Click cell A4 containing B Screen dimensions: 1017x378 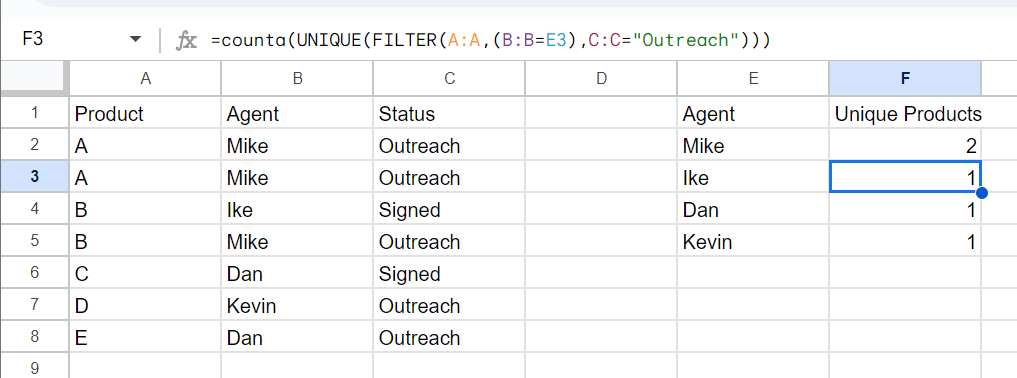coord(145,208)
